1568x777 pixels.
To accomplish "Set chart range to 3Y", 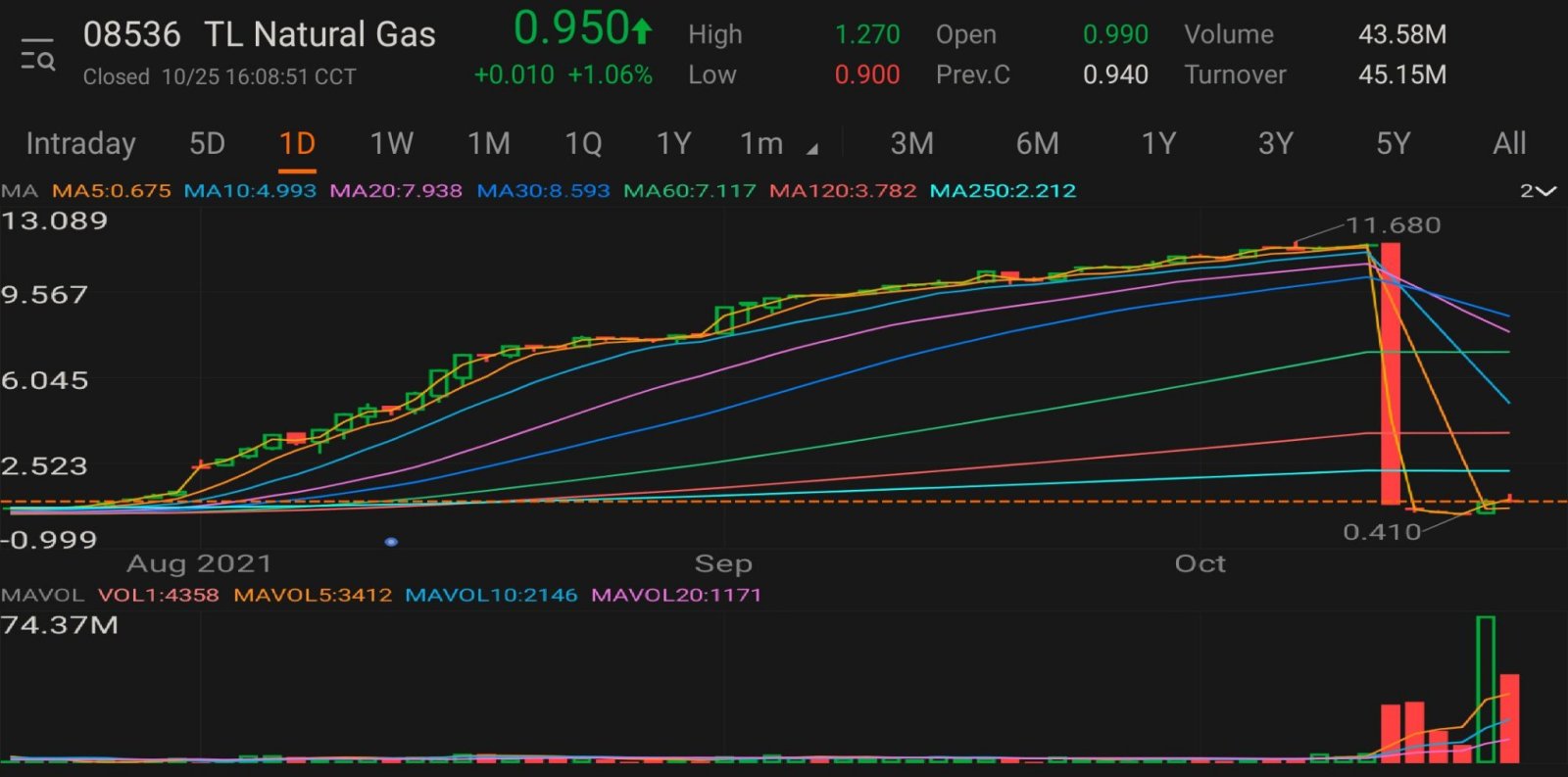I will click(x=1275, y=144).
